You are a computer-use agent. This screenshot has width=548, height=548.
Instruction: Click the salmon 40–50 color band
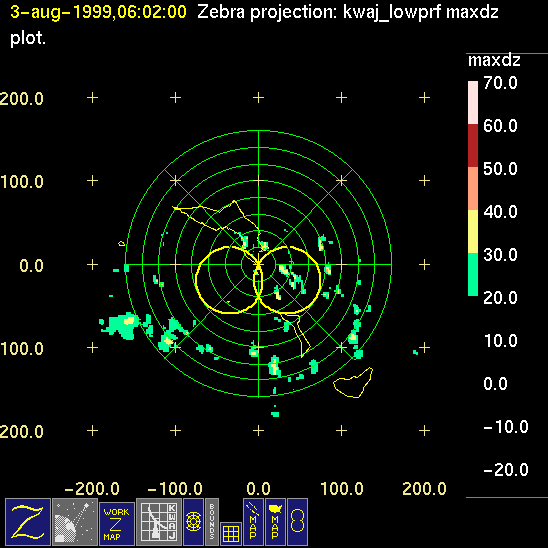tap(473, 188)
